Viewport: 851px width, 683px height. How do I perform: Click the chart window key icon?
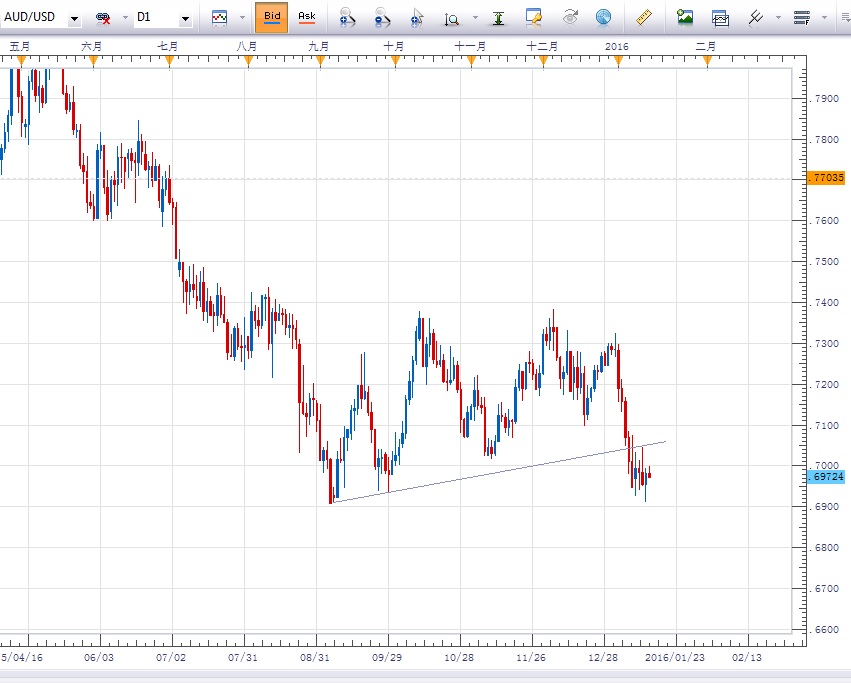tap(534, 17)
